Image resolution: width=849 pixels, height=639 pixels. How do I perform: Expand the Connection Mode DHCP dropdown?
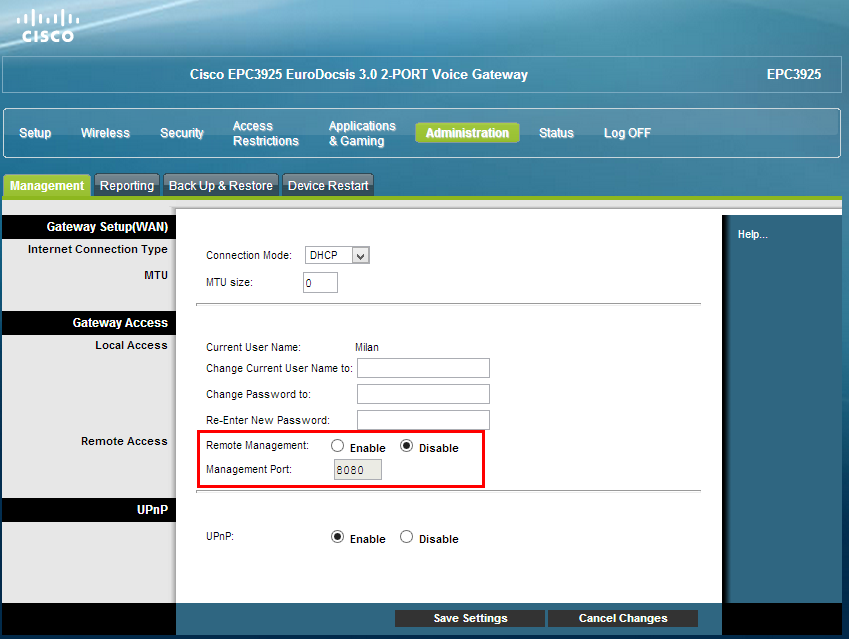[x=337, y=255]
